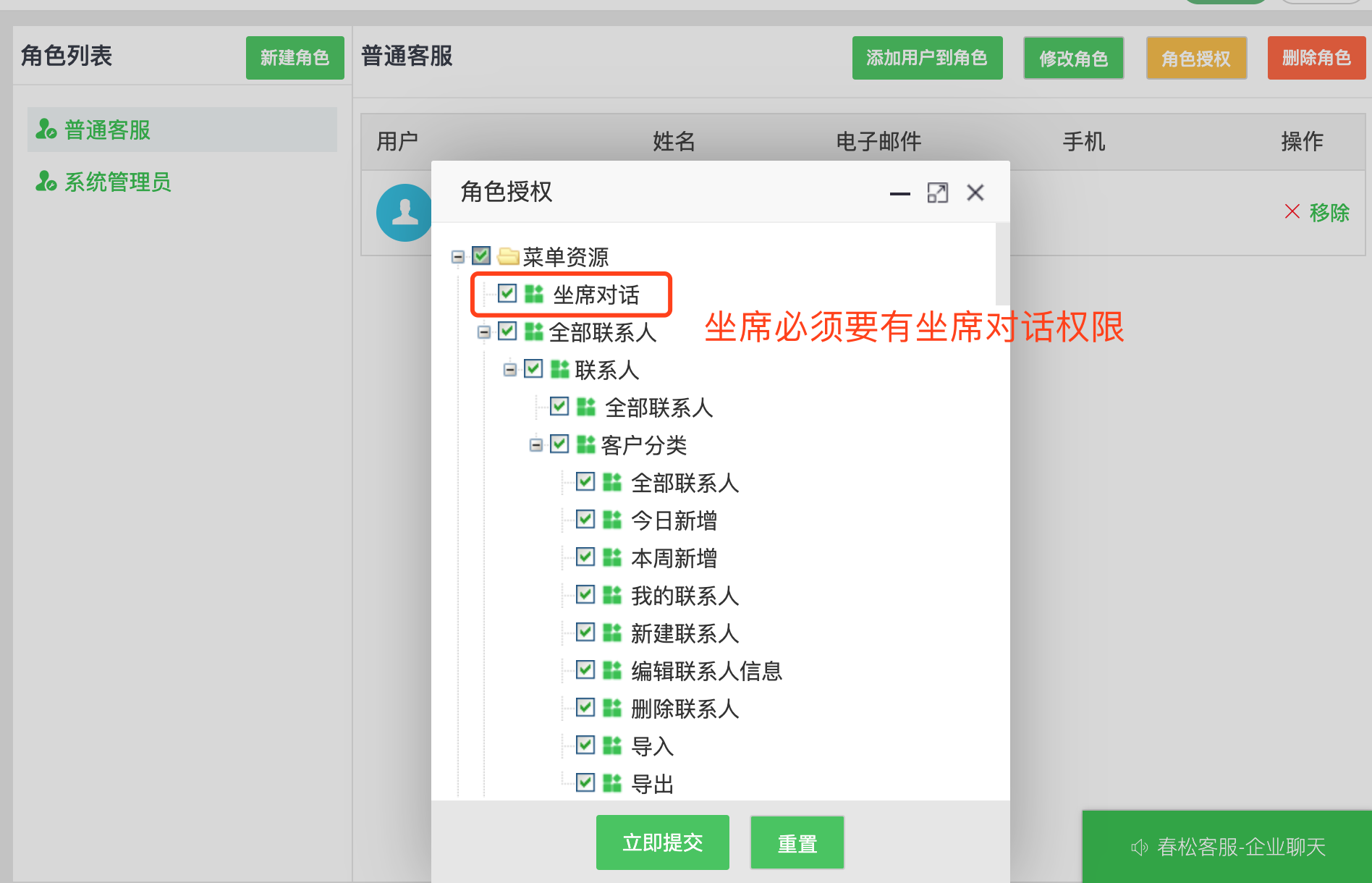Select the 普通客服 role in the sidebar
The width and height of the screenshot is (1372, 883).
click(106, 130)
